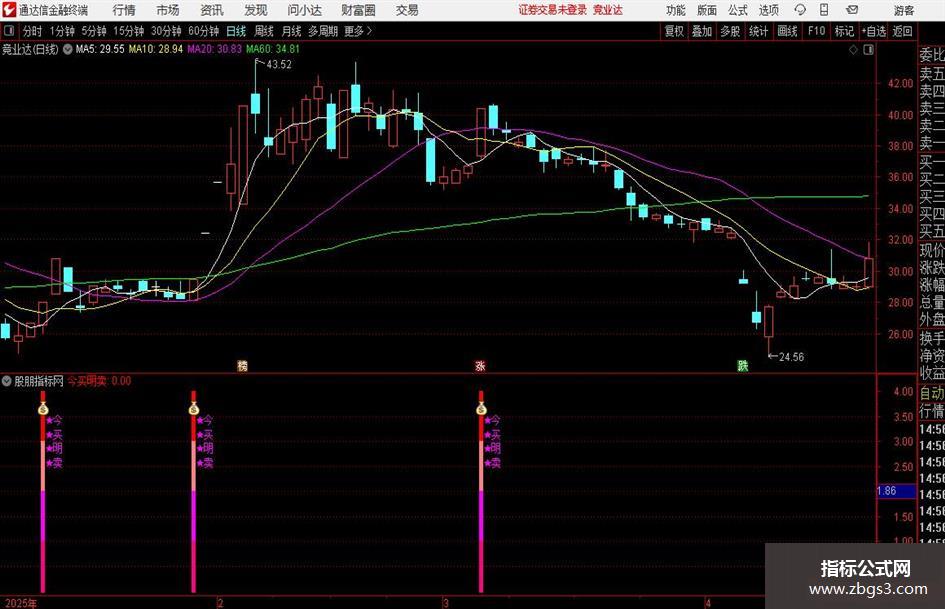Click the 43.52 high price label
The height and width of the screenshot is (609, 945).
[278, 65]
